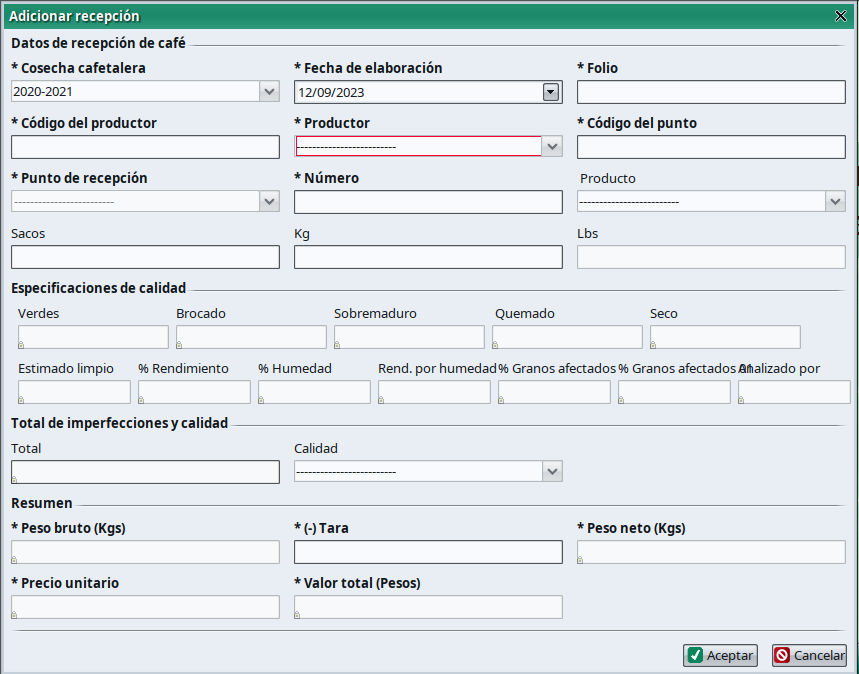This screenshot has width=859, height=674.
Task: Click the Folio input field
Action: pos(711,92)
